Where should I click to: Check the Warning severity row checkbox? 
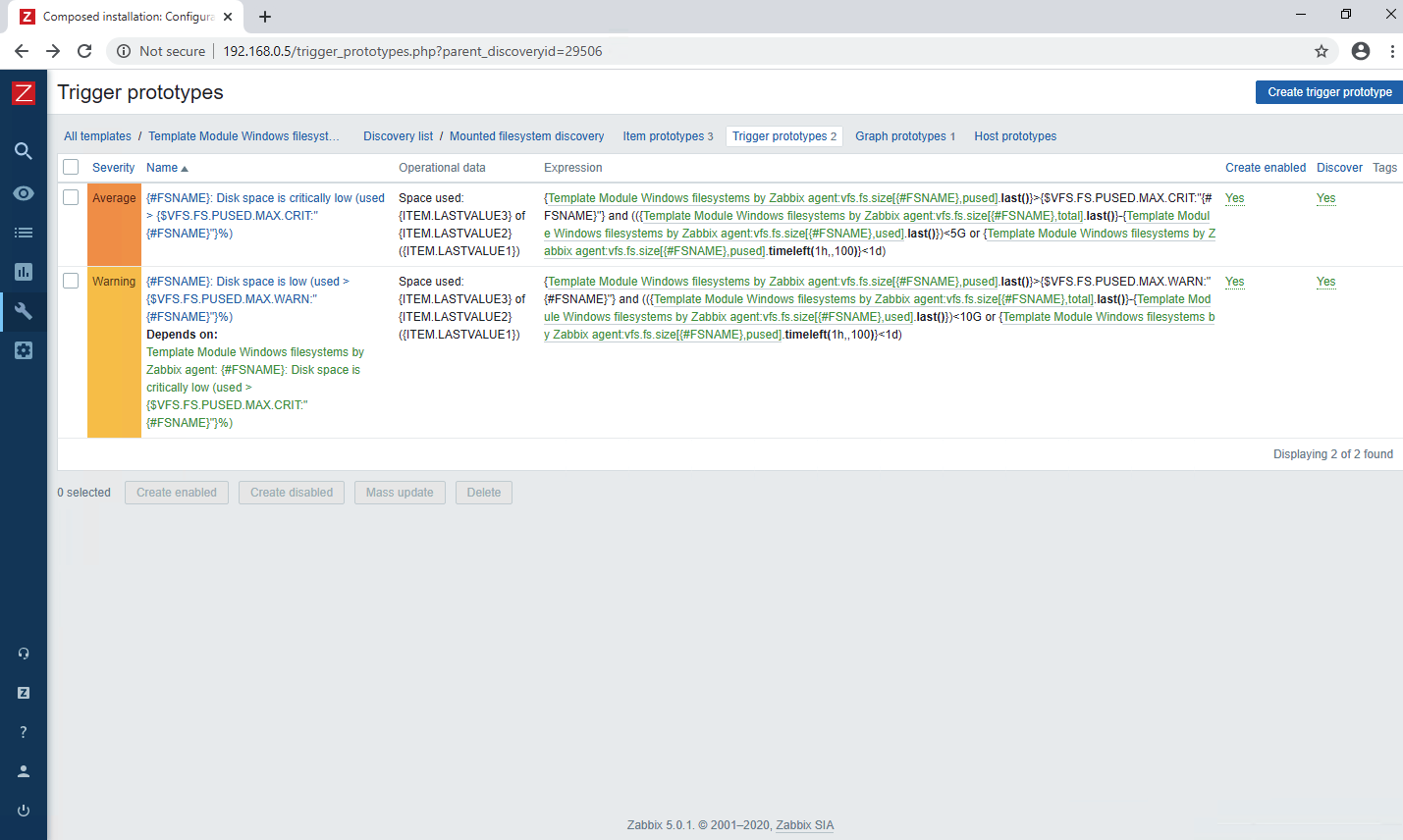tap(71, 281)
